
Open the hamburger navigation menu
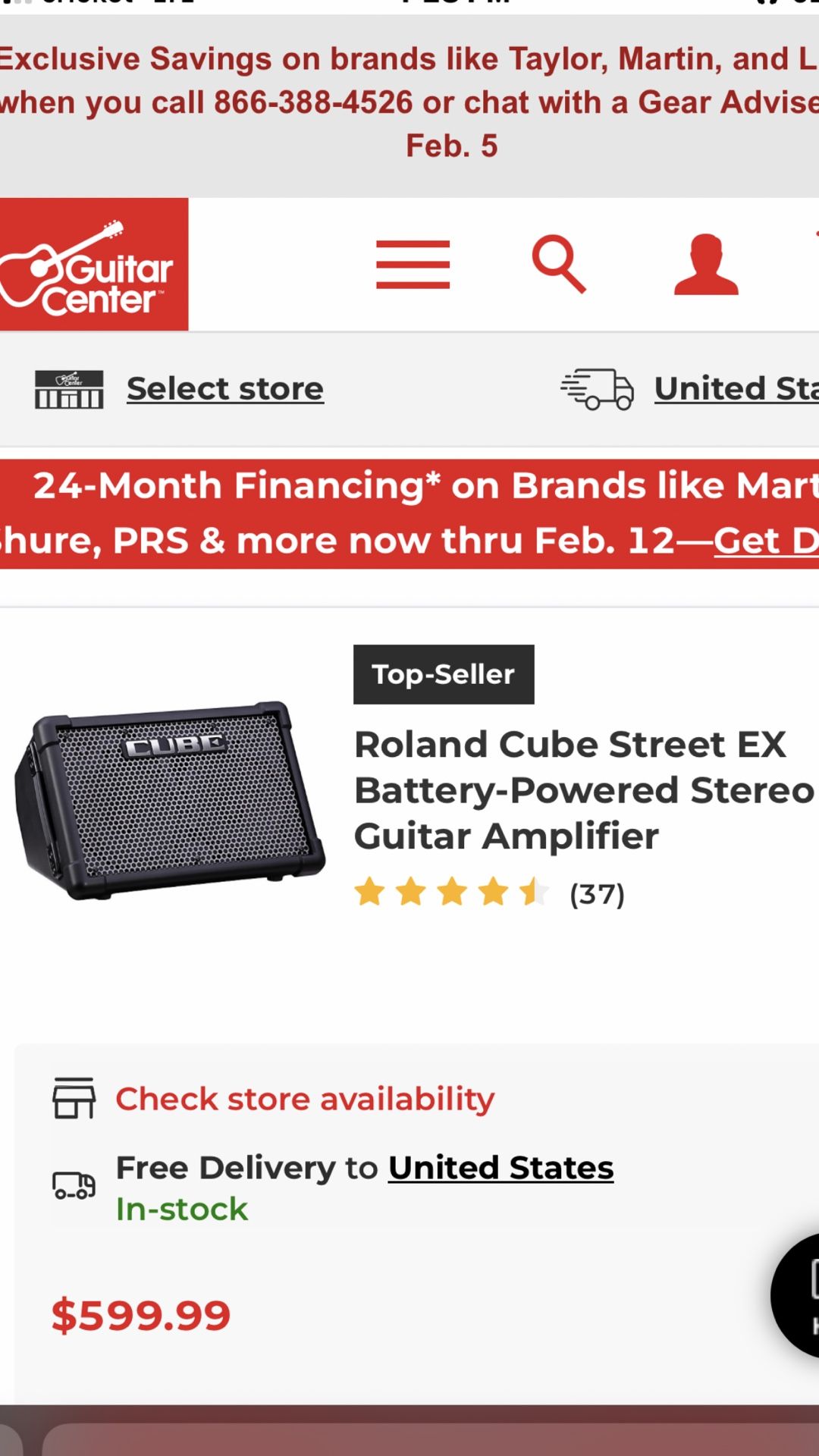click(413, 264)
